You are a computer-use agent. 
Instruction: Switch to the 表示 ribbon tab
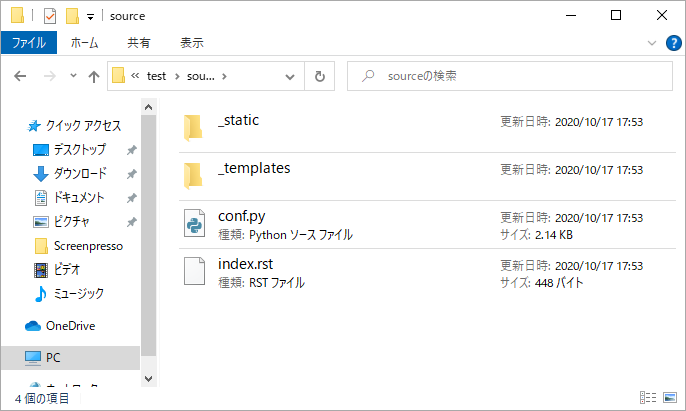pyautogui.click(x=192, y=43)
